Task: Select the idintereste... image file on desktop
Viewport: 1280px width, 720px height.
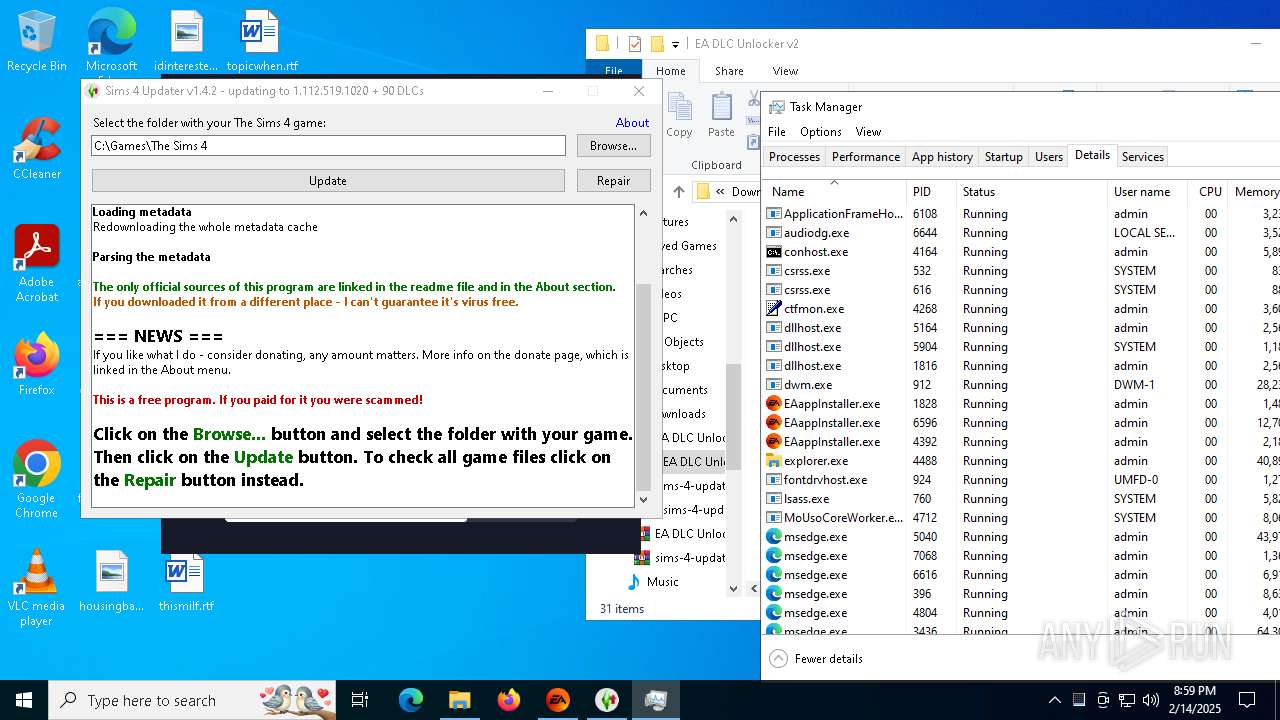Action: tap(186, 42)
